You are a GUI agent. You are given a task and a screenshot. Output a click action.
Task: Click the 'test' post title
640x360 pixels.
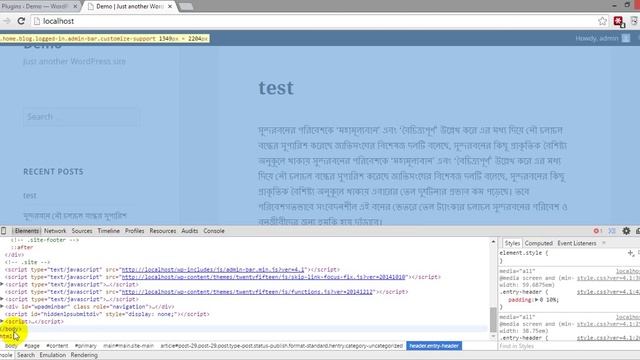click(276, 88)
